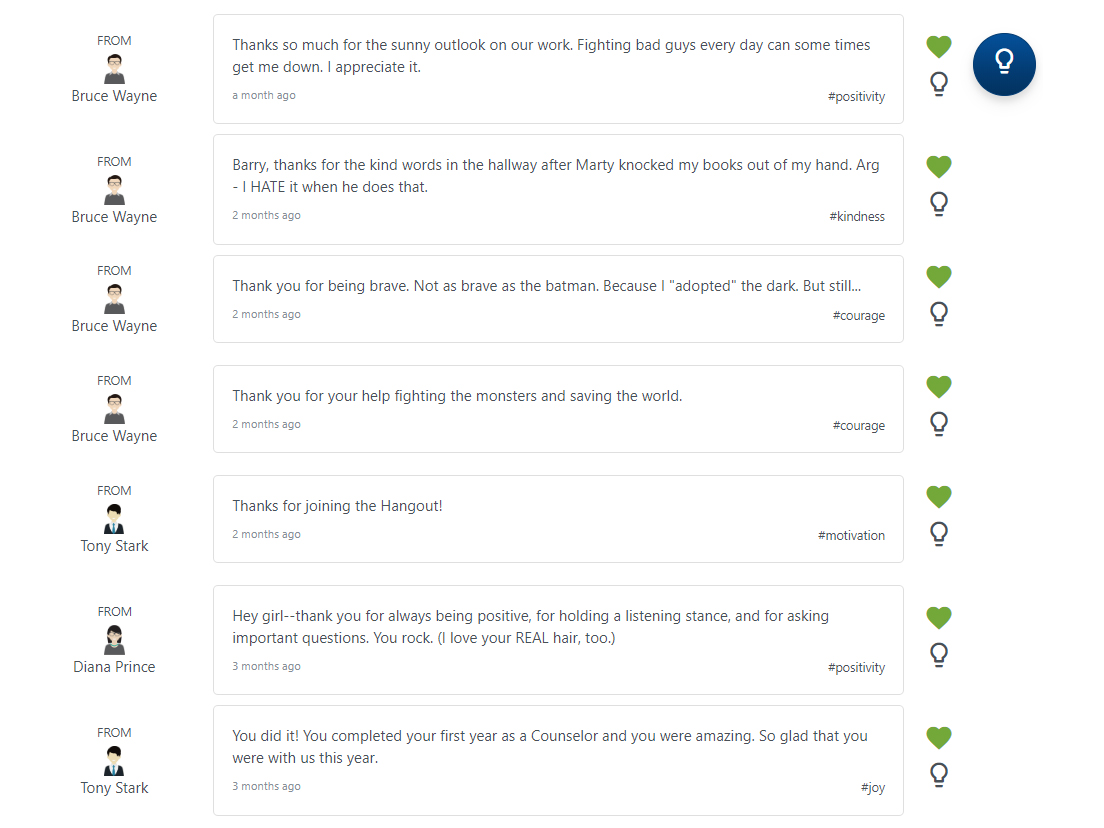The image size is (1104, 828).
Task: Open Diana Prince's avatar
Action: 114,640
